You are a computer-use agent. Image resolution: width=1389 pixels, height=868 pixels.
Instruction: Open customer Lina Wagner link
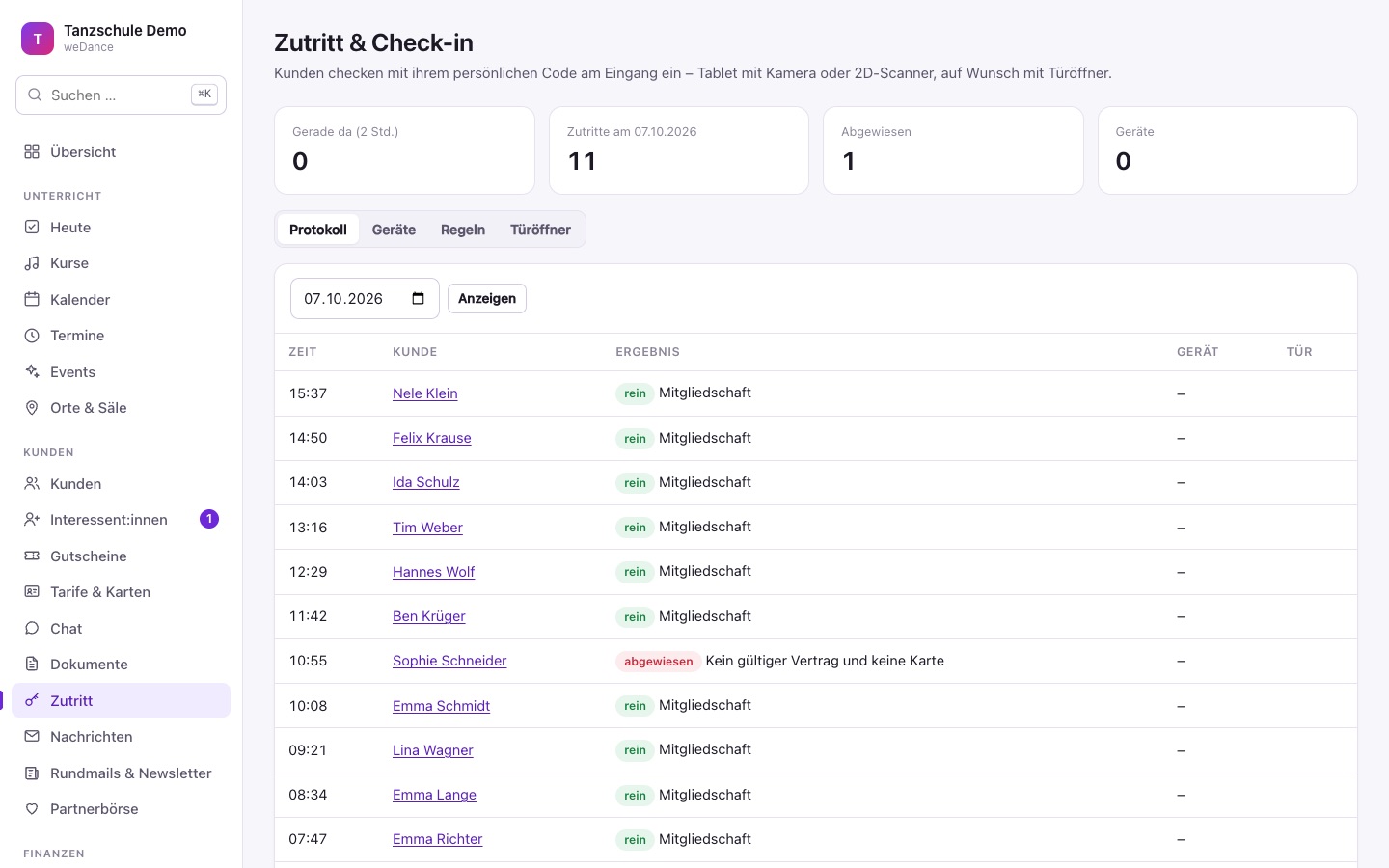[x=433, y=749]
